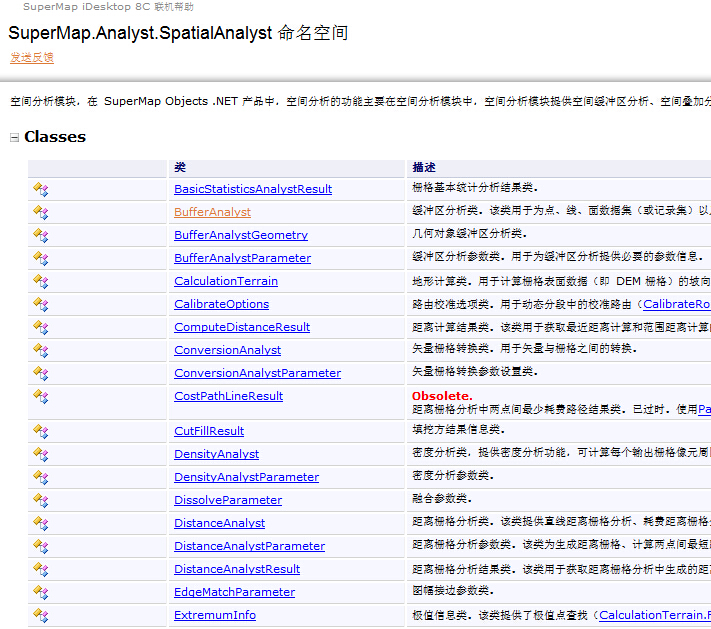
Task: Open the CalibrateOptions class link
Action: pyautogui.click(x=221, y=304)
